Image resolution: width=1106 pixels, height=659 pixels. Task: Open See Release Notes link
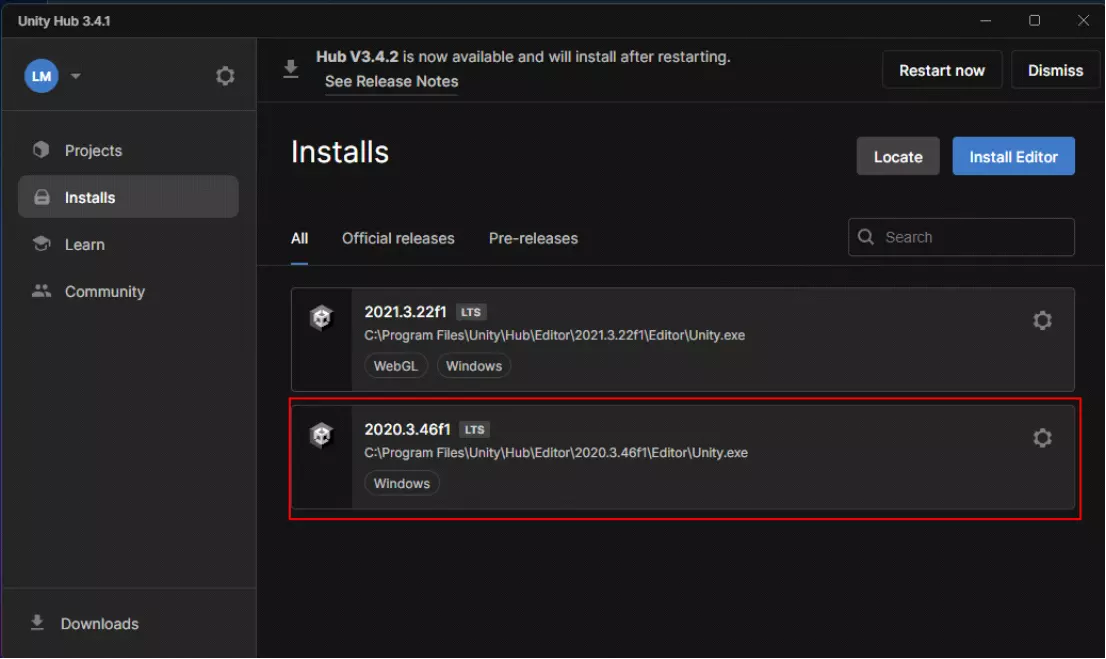391,81
